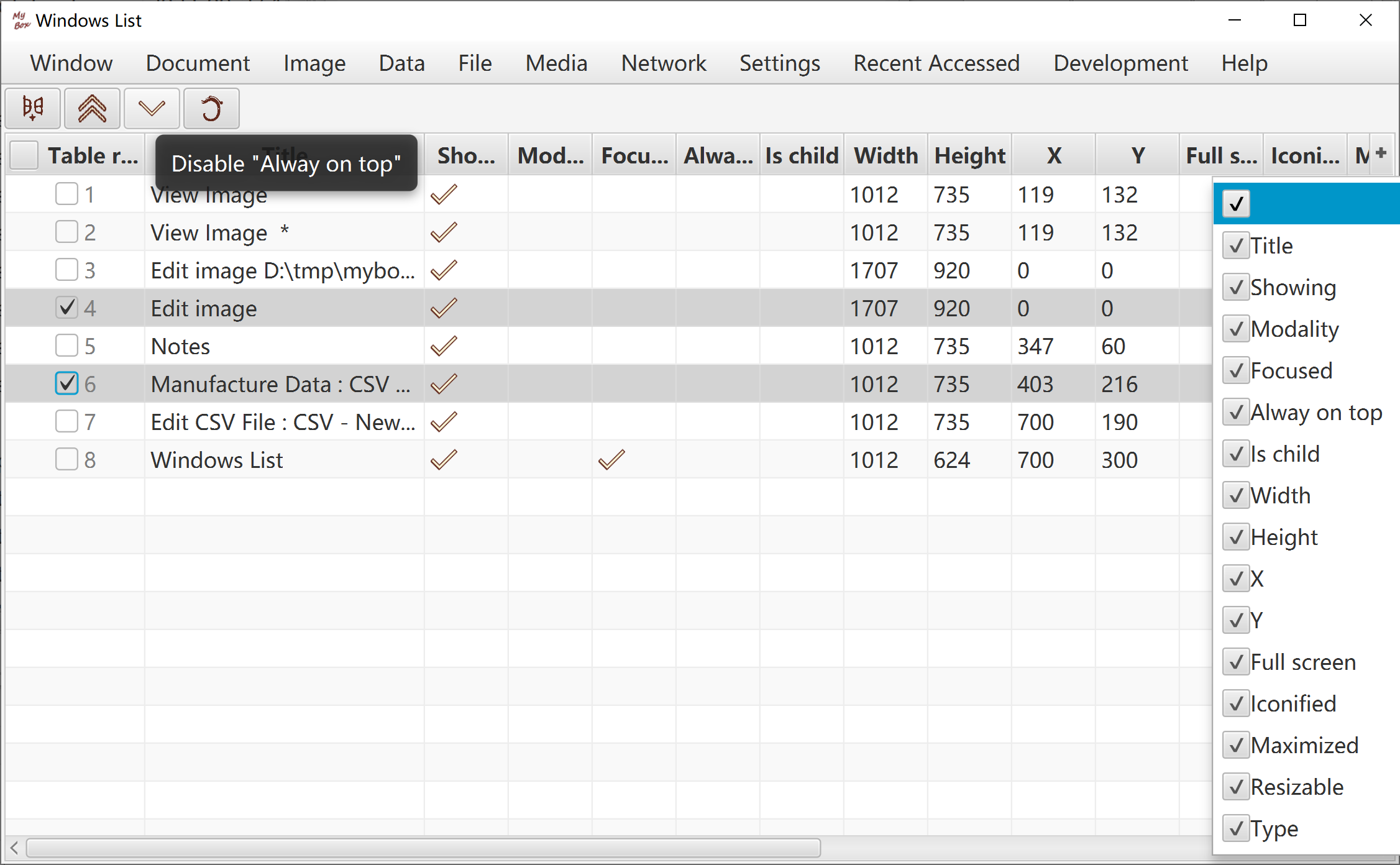Image resolution: width=1400 pixels, height=865 pixels.
Task: Click the single down-chevron toolbar icon
Action: coord(152,109)
